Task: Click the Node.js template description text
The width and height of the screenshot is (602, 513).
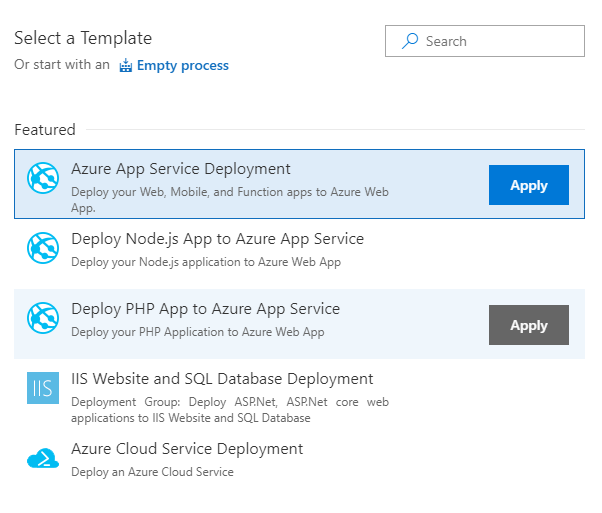Action: pos(206,262)
